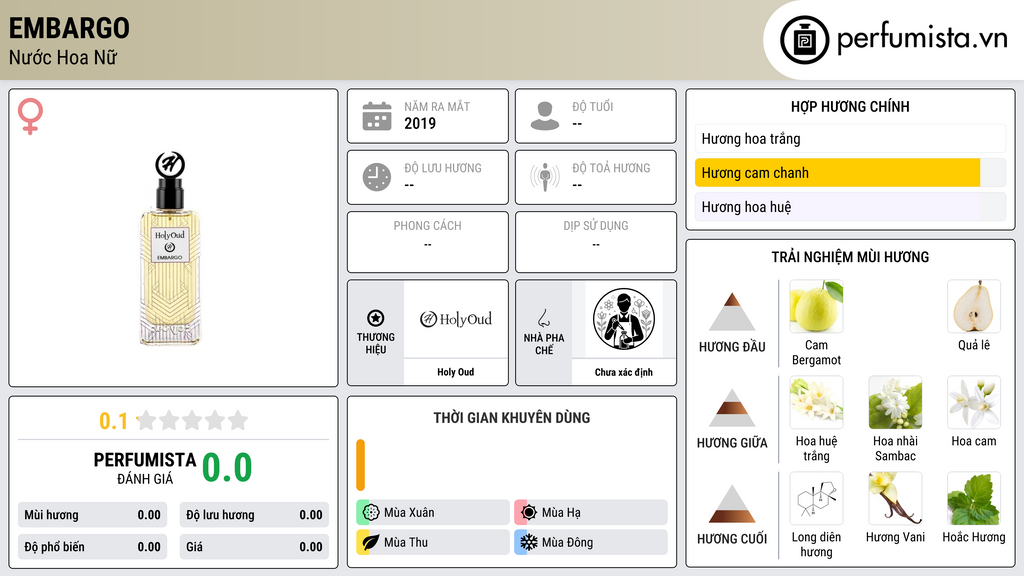Click the Hương cuối pyramid icon

[x=732, y=504]
